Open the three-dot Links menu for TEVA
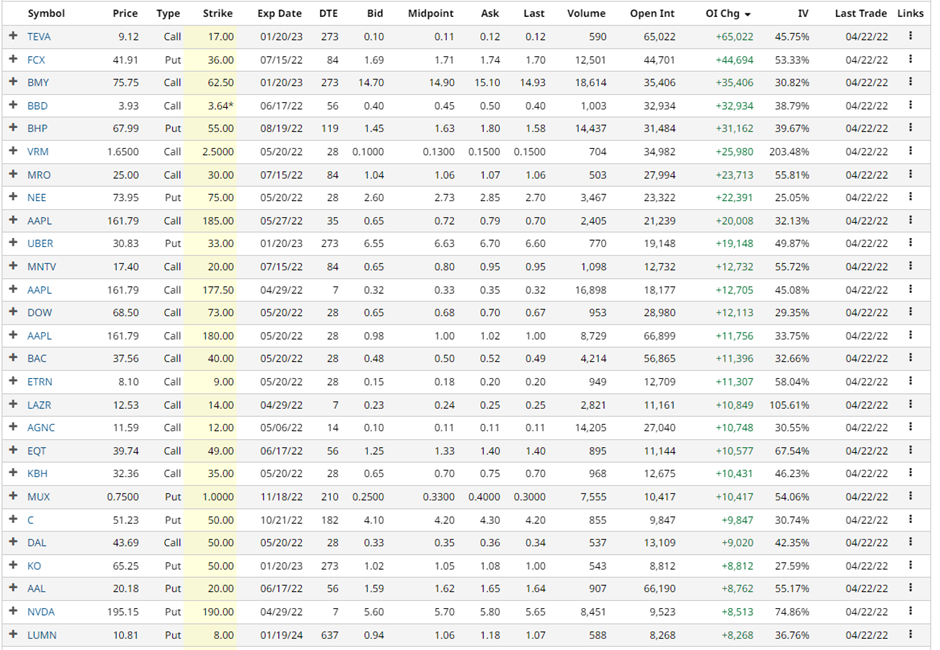Viewport: 940px width, 650px height. coord(910,36)
